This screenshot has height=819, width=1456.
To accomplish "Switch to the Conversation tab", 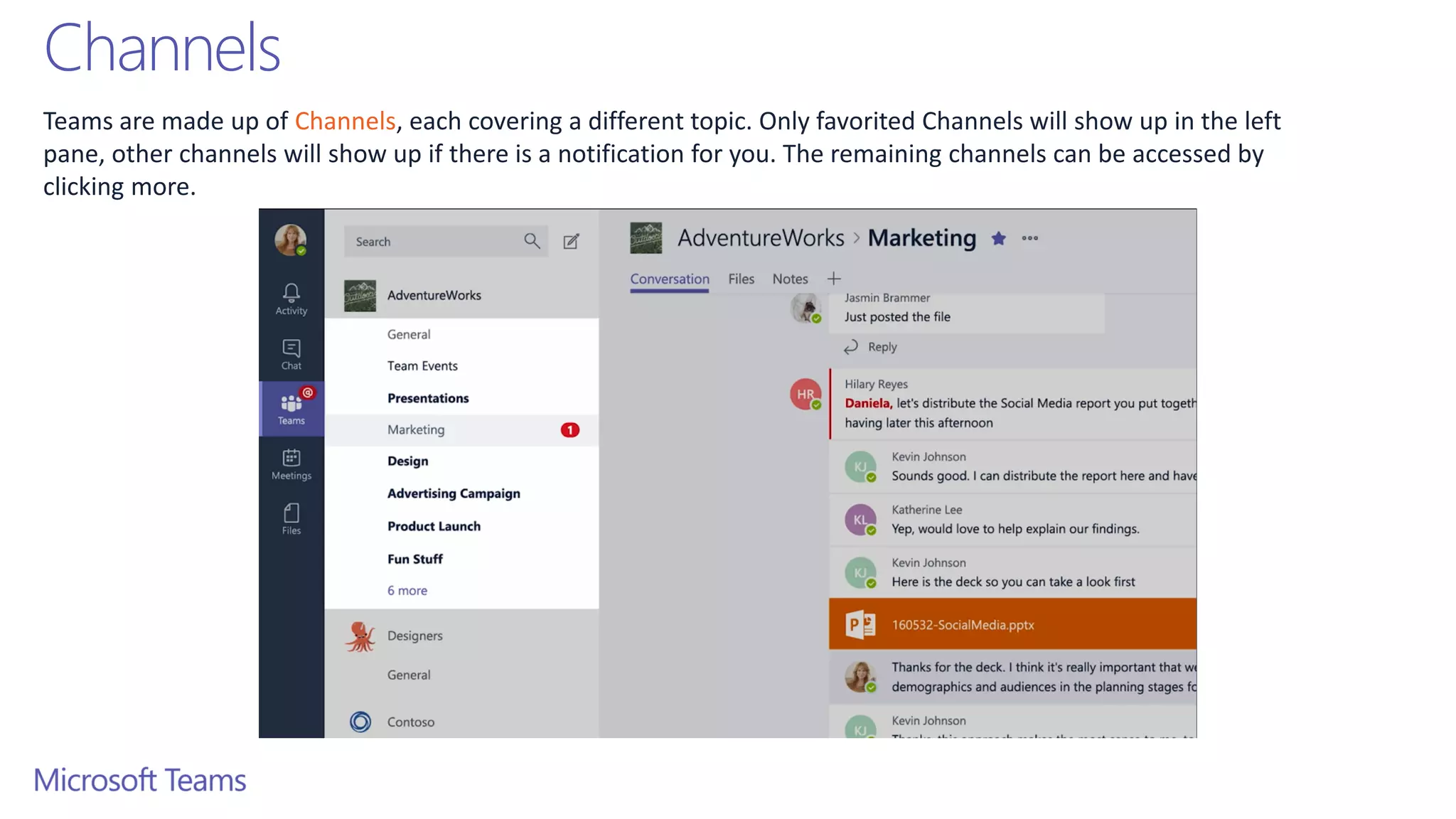I will click(670, 279).
